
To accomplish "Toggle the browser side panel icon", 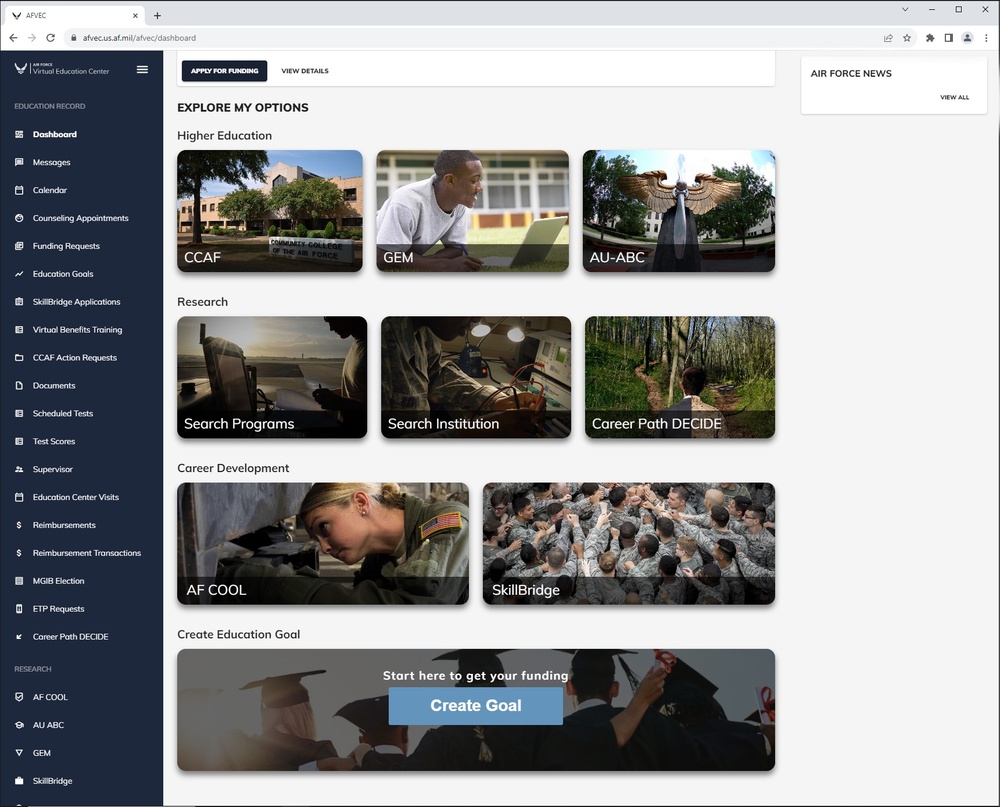I will pos(948,38).
